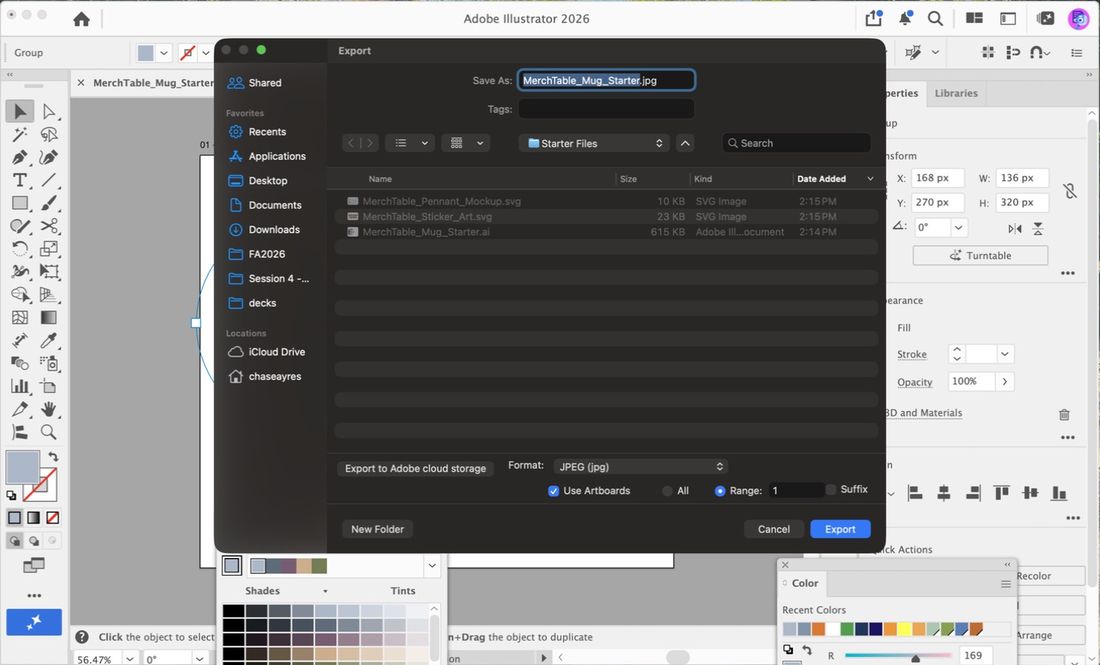Set paint mode to Gradient
This screenshot has height=665, width=1100.
[34, 518]
